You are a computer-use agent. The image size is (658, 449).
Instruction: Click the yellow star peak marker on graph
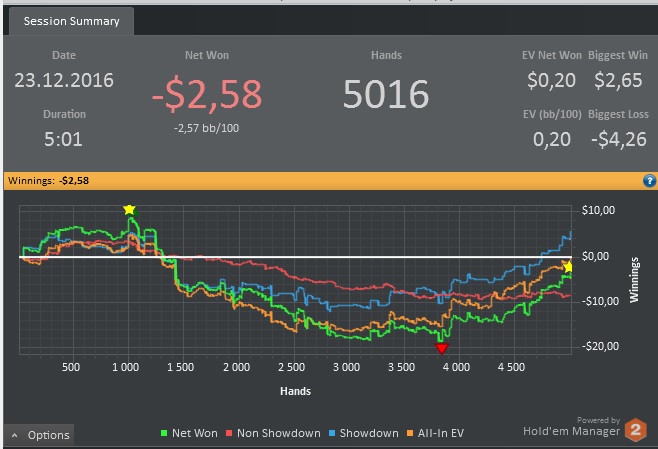129,209
